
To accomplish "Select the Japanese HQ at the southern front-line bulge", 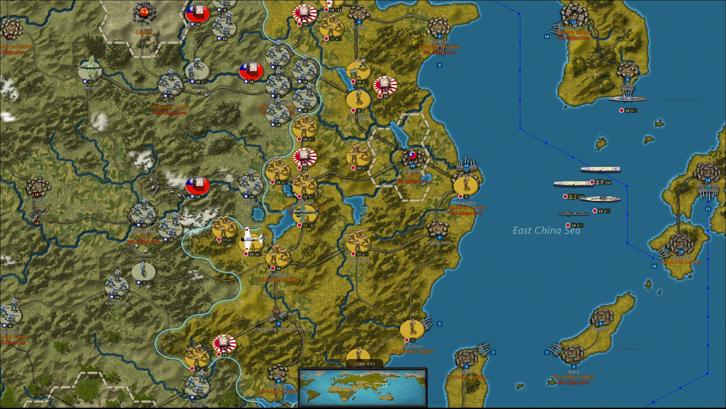I will 224,345.
